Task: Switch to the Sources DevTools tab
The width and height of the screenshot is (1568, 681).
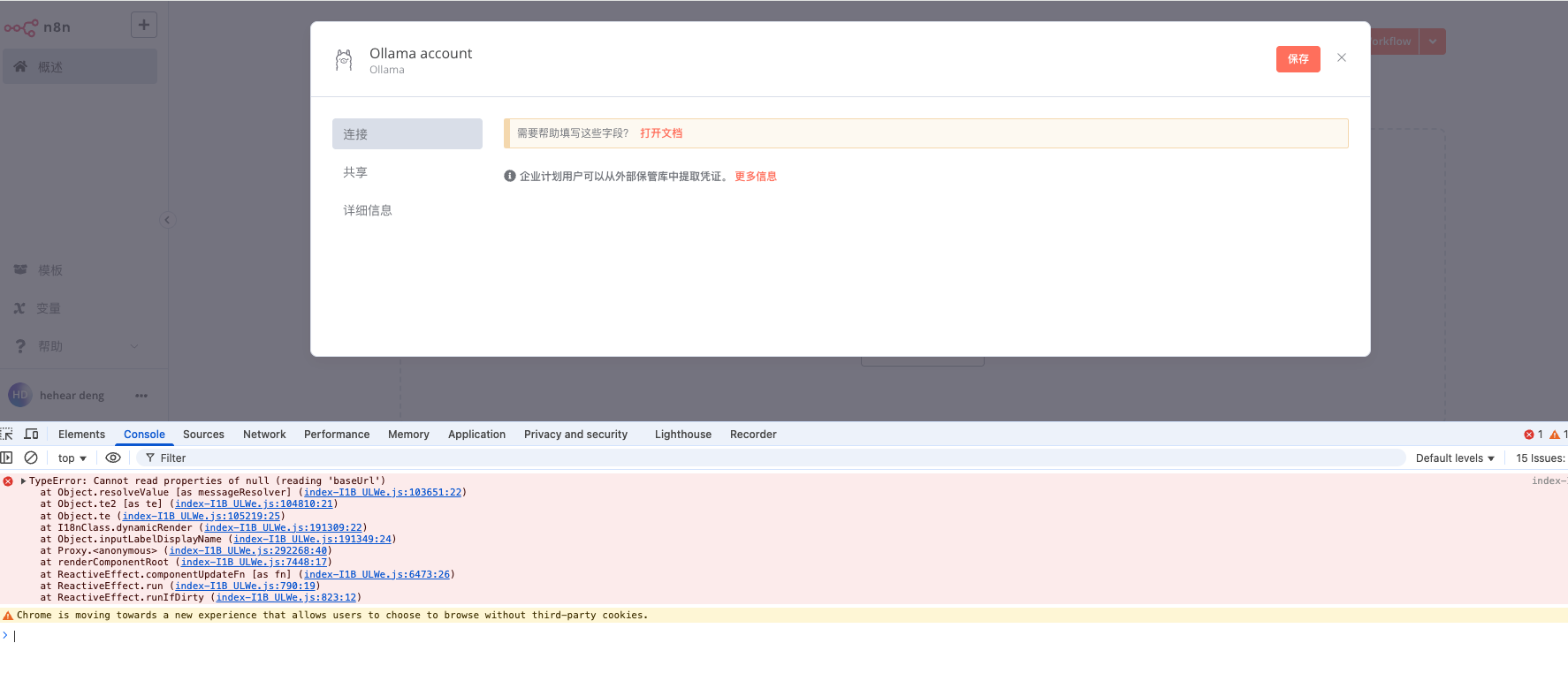Action: coord(203,435)
